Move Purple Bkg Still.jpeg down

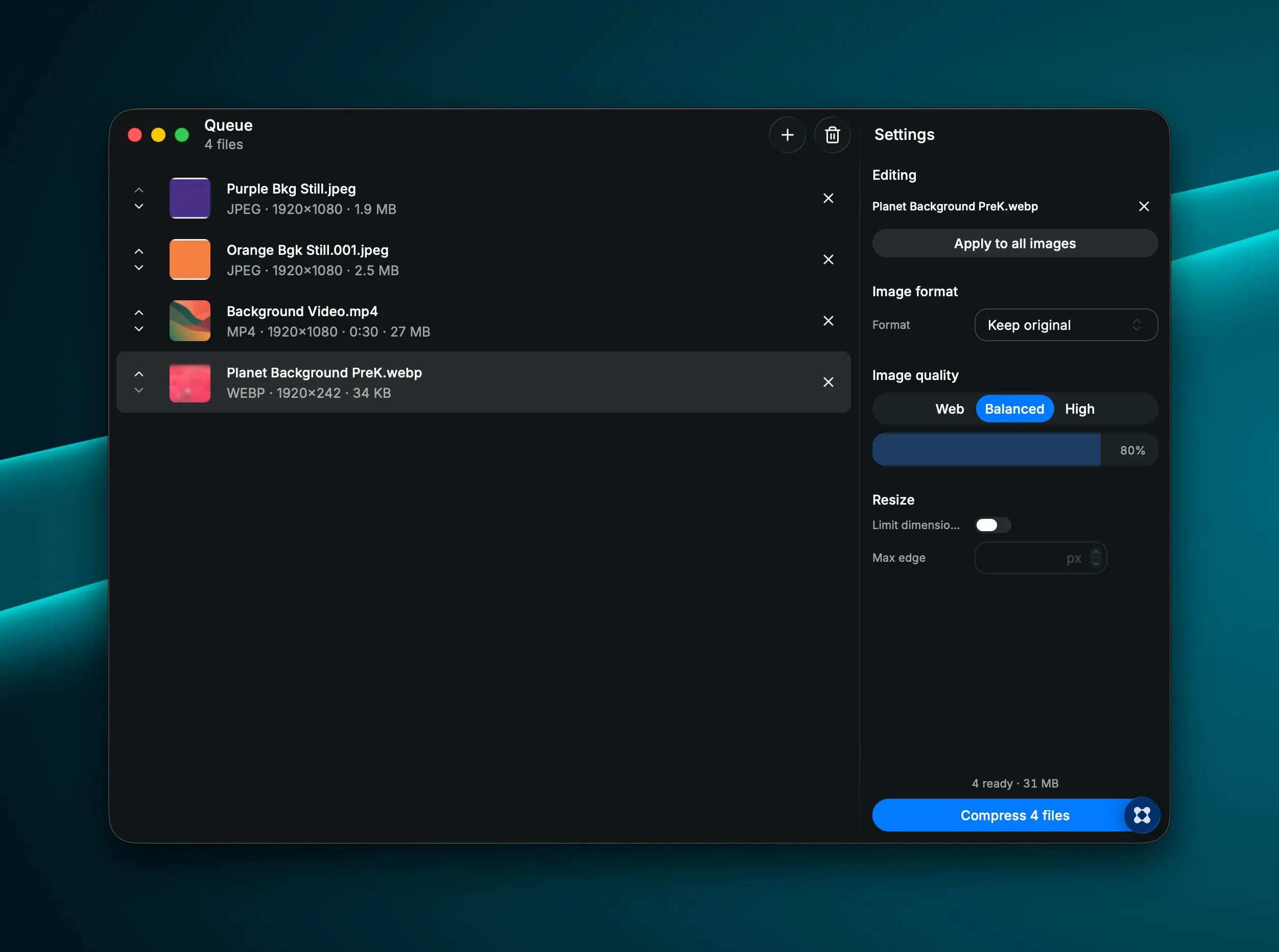(139, 206)
